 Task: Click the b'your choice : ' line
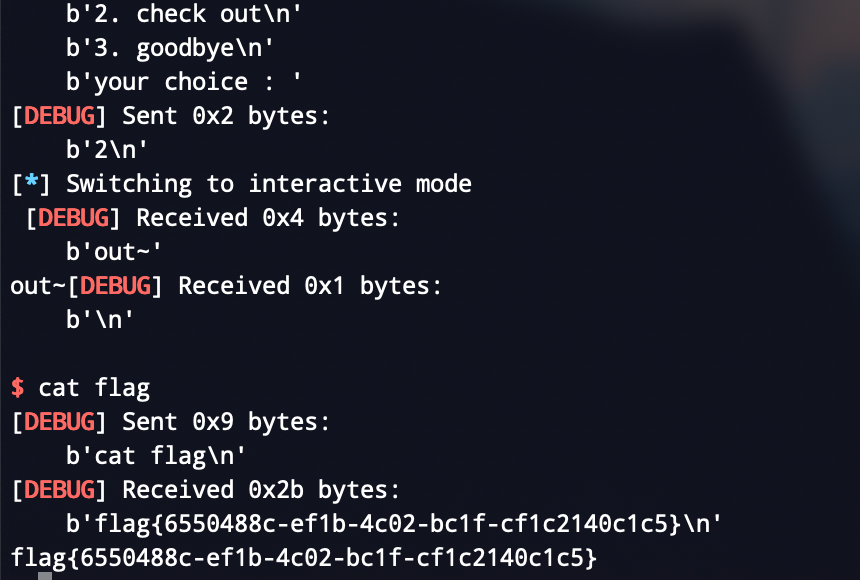[184, 82]
